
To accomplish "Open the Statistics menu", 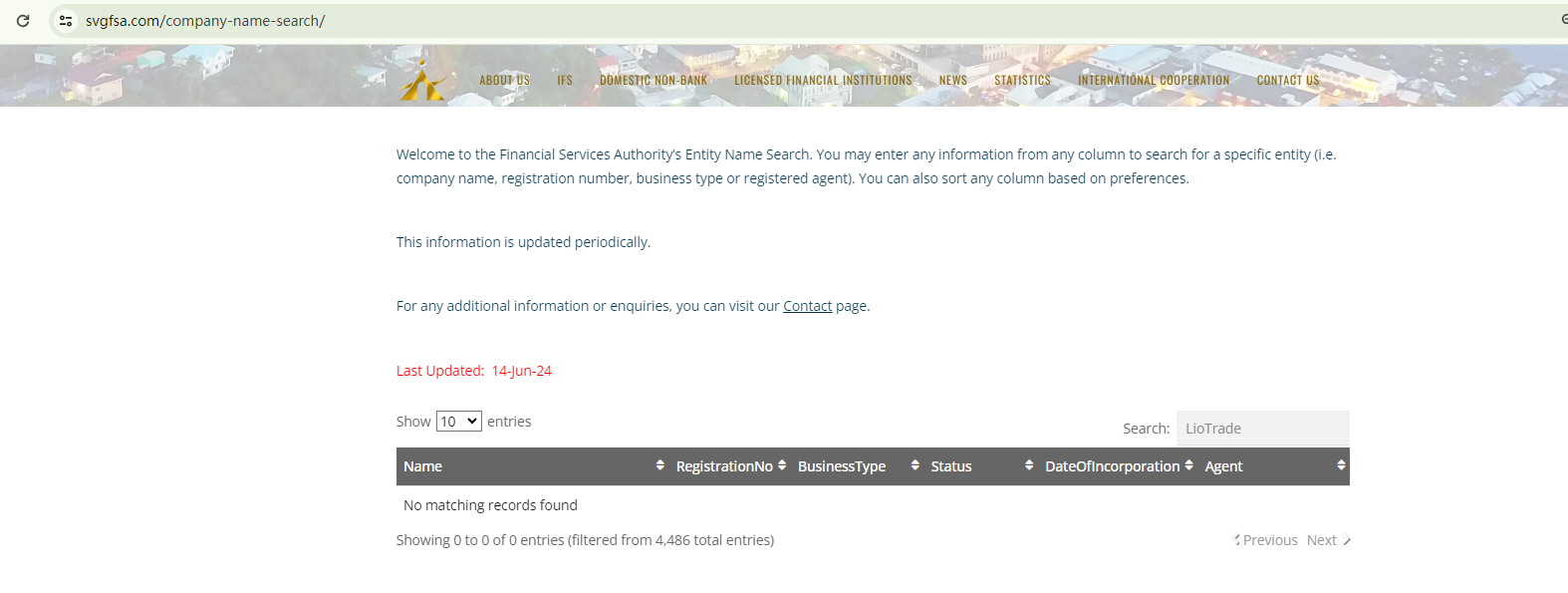I will (x=1022, y=81).
